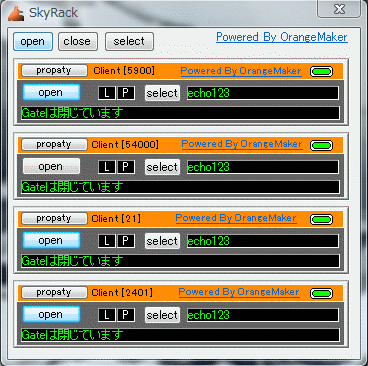Click the green status indicator for Client [2401]
368x366 pixels.
pos(321,293)
